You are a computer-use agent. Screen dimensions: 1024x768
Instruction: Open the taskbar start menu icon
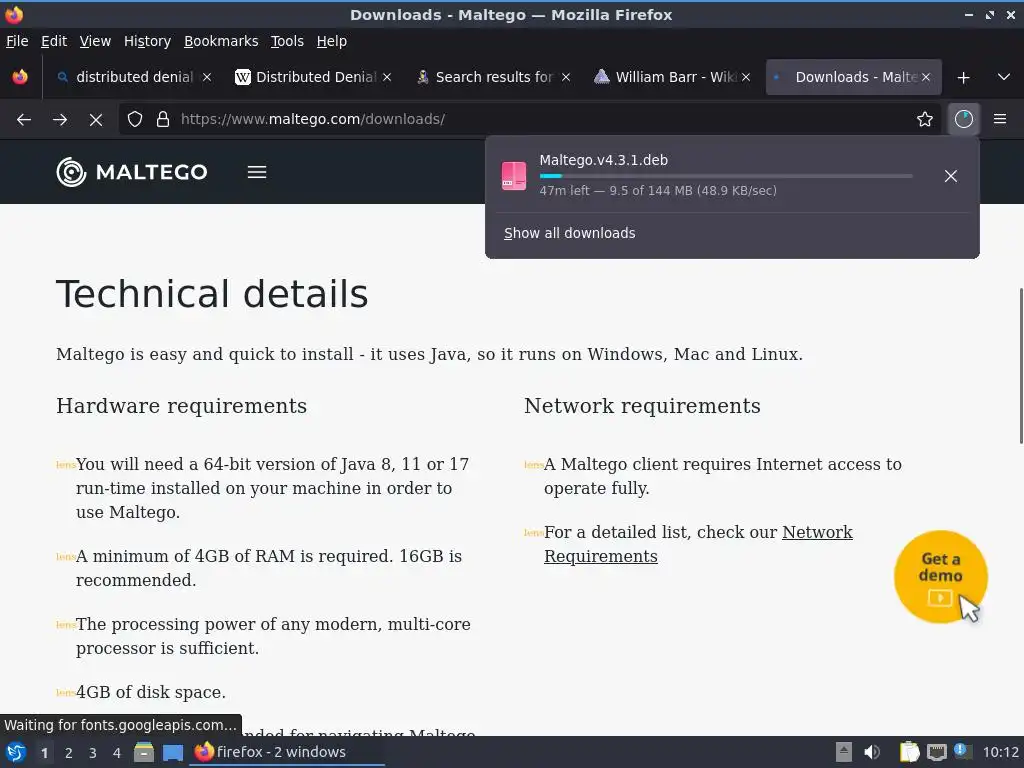point(16,752)
